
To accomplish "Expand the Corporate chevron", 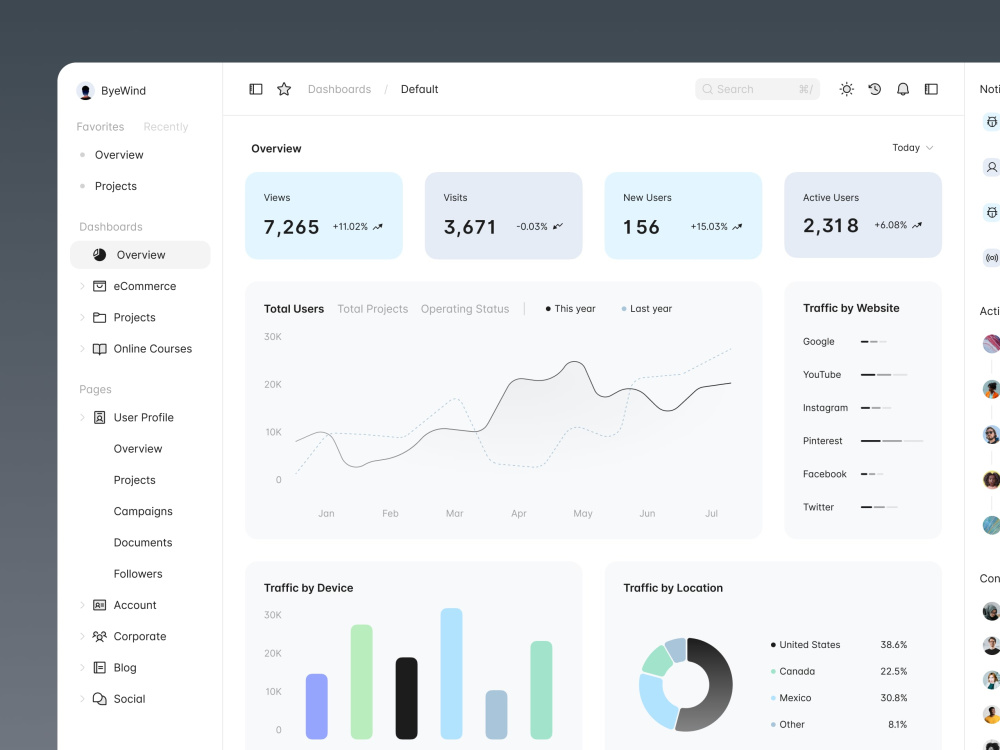I will pyautogui.click(x=82, y=636).
